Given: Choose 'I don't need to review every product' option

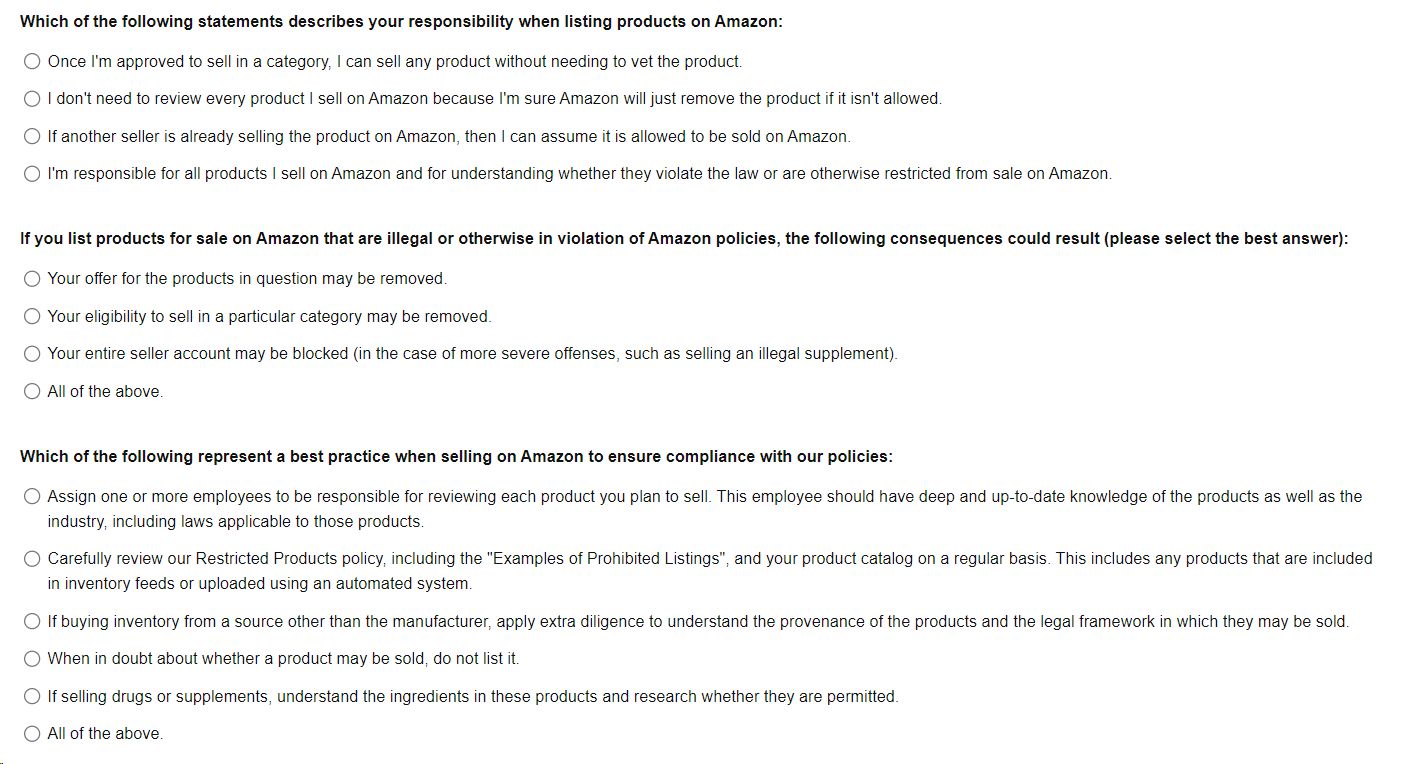Looking at the screenshot, I should 32,99.
